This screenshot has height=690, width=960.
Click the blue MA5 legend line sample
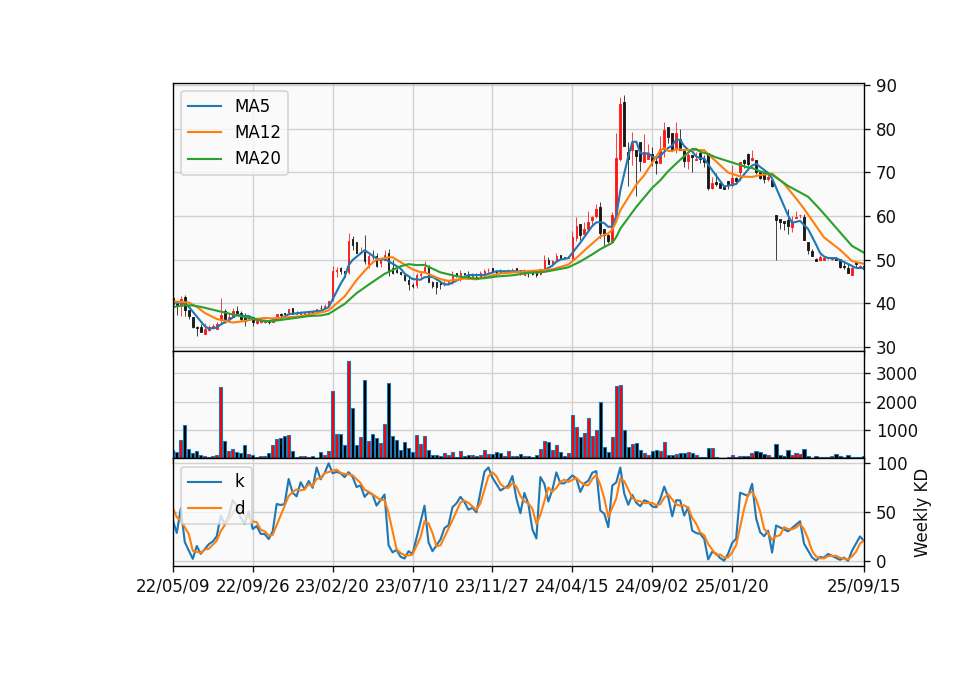[x=204, y=106]
